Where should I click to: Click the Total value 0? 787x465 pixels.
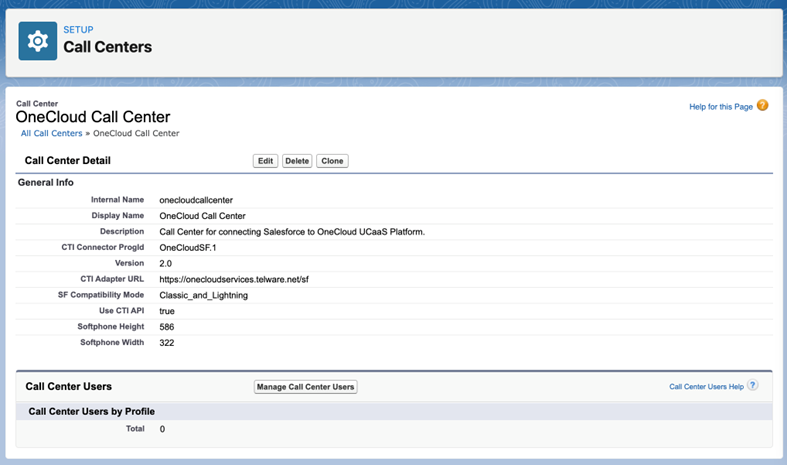pyautogui.click(x=162, y=429)
